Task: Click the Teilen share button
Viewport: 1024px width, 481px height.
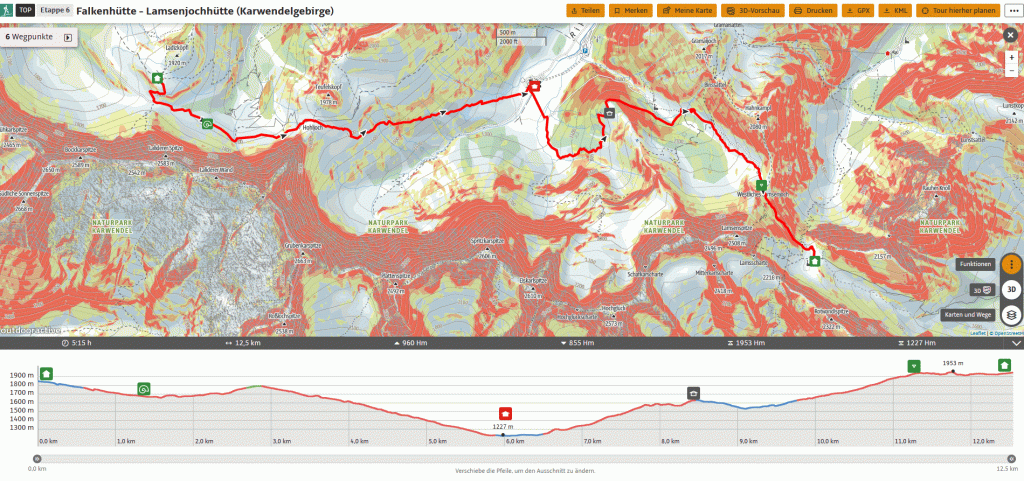Action: click(x=586, y=10)
